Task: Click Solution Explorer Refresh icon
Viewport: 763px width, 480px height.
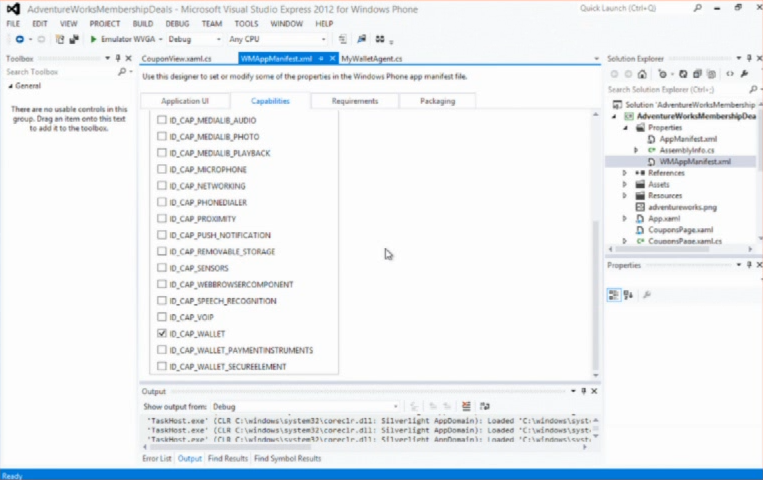Action: click(x=683, y=74)
